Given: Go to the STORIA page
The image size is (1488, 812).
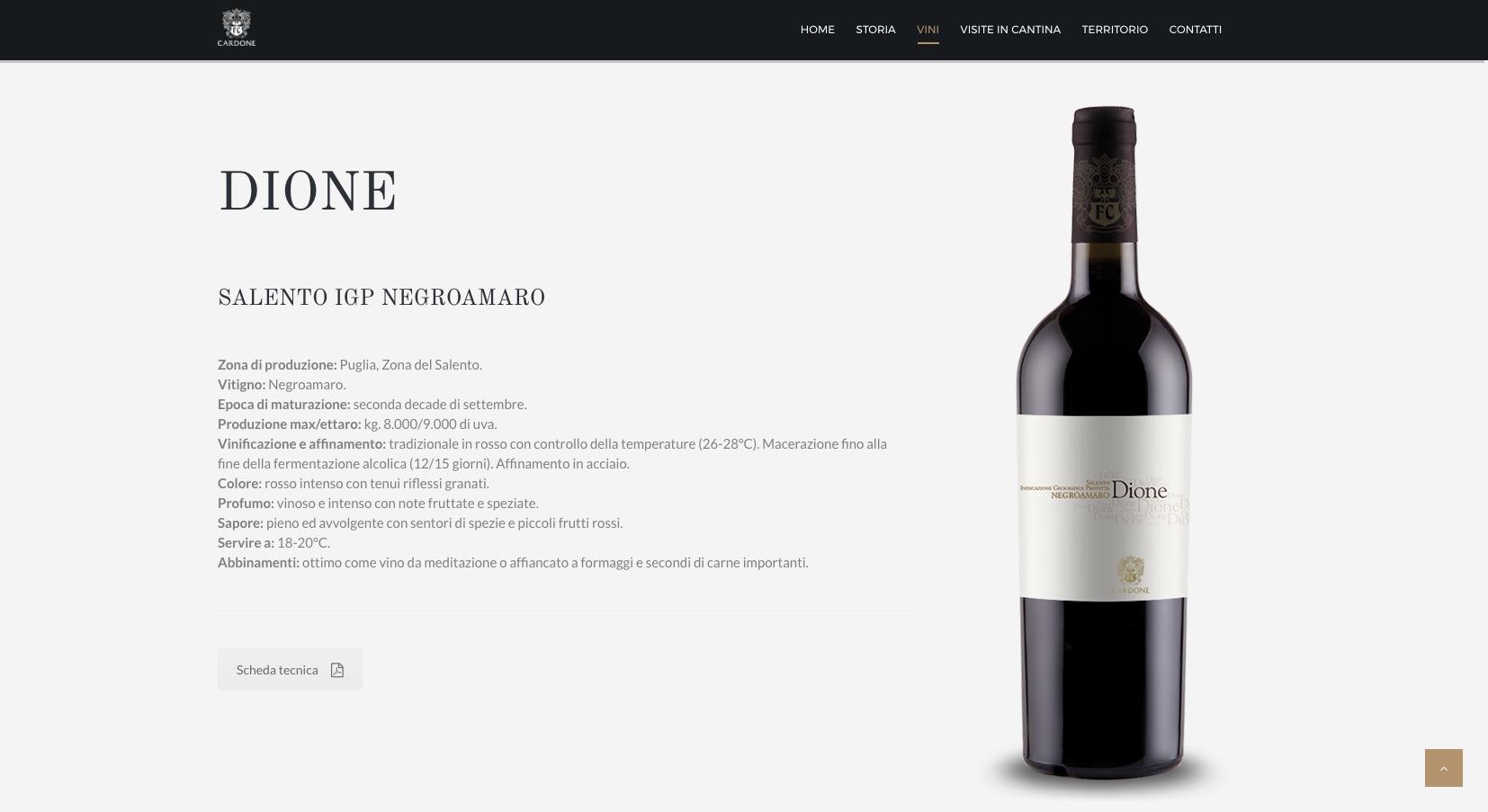Looking at the screenshot, I should 875,30.
